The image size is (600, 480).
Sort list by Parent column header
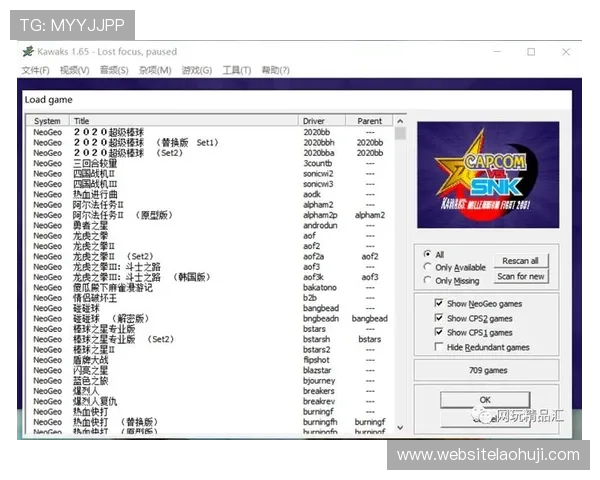tap(369, 121)
